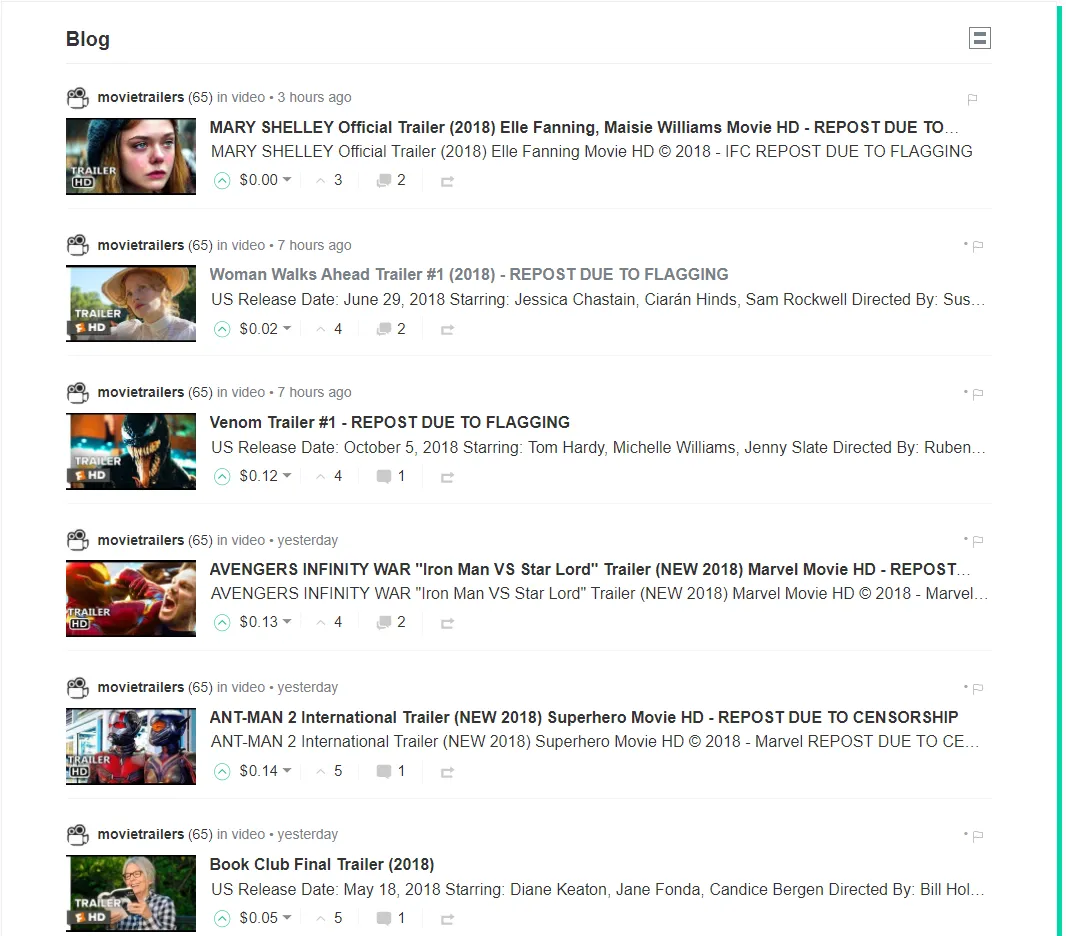The width and height of the screenshot is (1066, 936).
Task: Flag the Venom Trailer #1 post
Action: tap(978, 394)
